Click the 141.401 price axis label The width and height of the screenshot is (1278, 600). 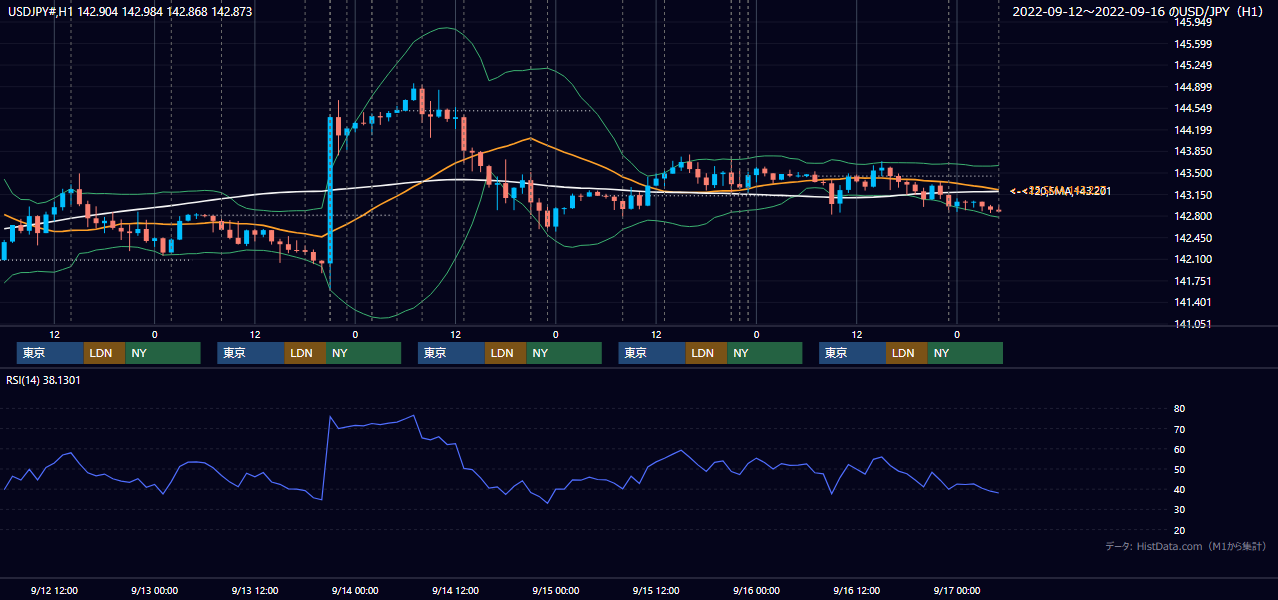pos(1194,302)
